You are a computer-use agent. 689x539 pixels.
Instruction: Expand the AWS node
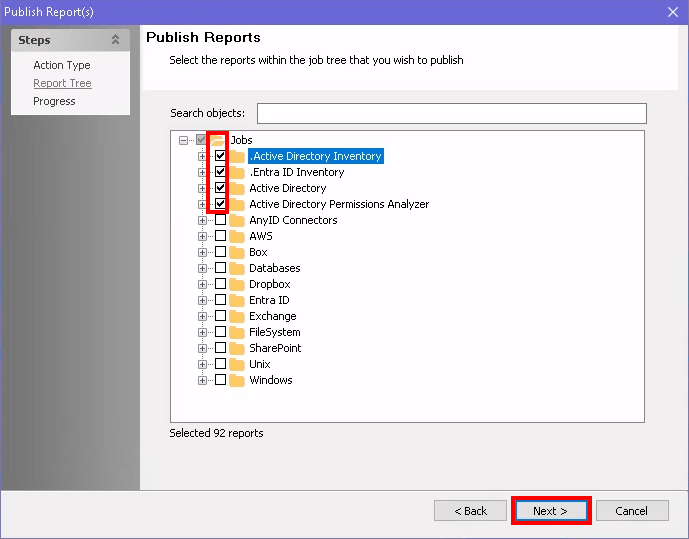(x=202, y=236)
